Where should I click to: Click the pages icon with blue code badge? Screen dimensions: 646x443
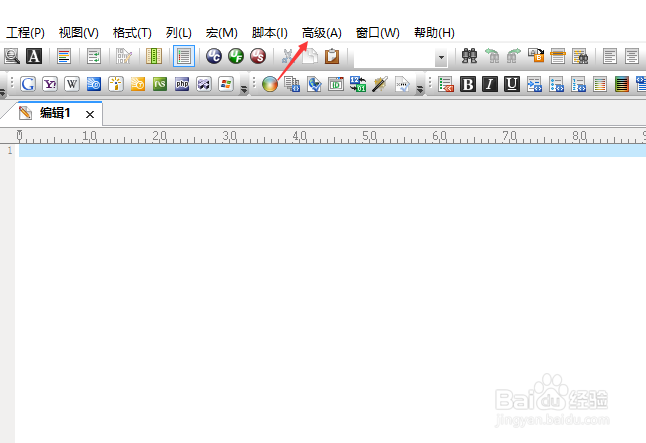point(292,84)
